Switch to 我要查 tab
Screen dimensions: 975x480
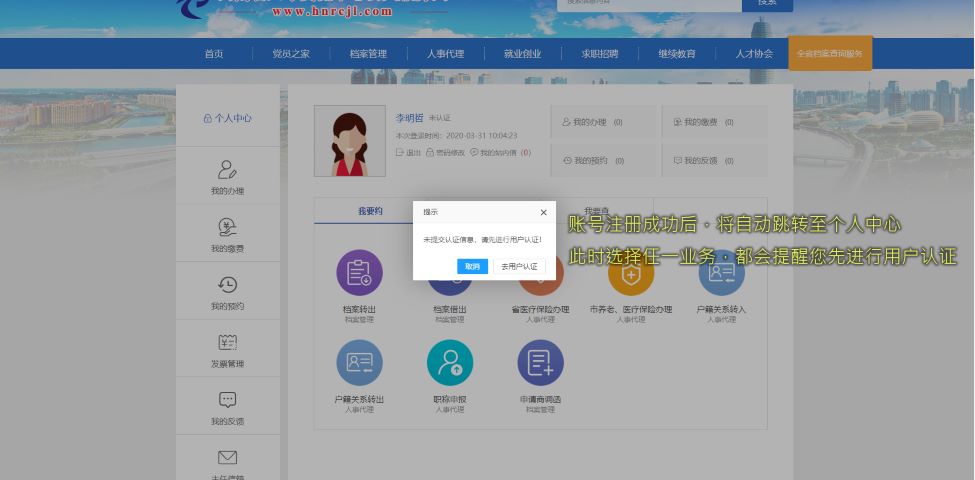coord(596,211)
